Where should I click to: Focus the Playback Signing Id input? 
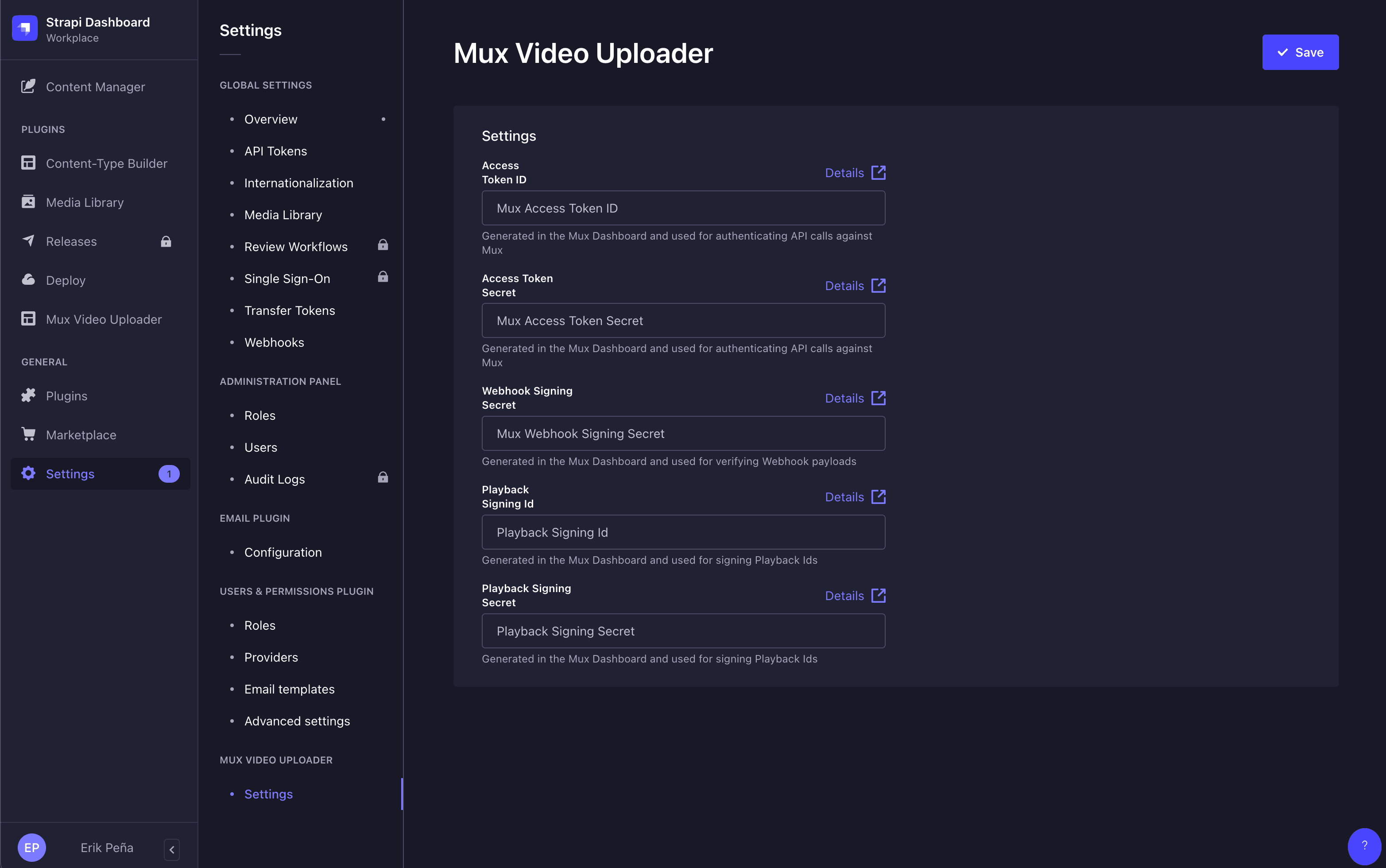[683, 532]
